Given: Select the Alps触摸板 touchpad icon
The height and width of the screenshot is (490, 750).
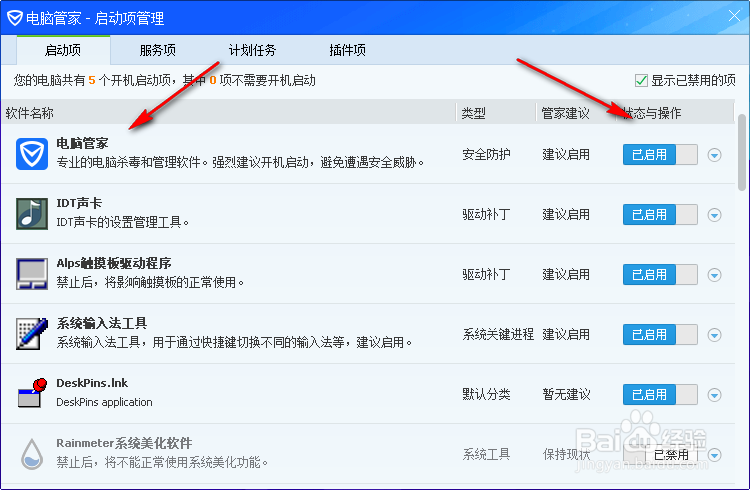Looking at the screenshot, I should [x=32, y=274].
